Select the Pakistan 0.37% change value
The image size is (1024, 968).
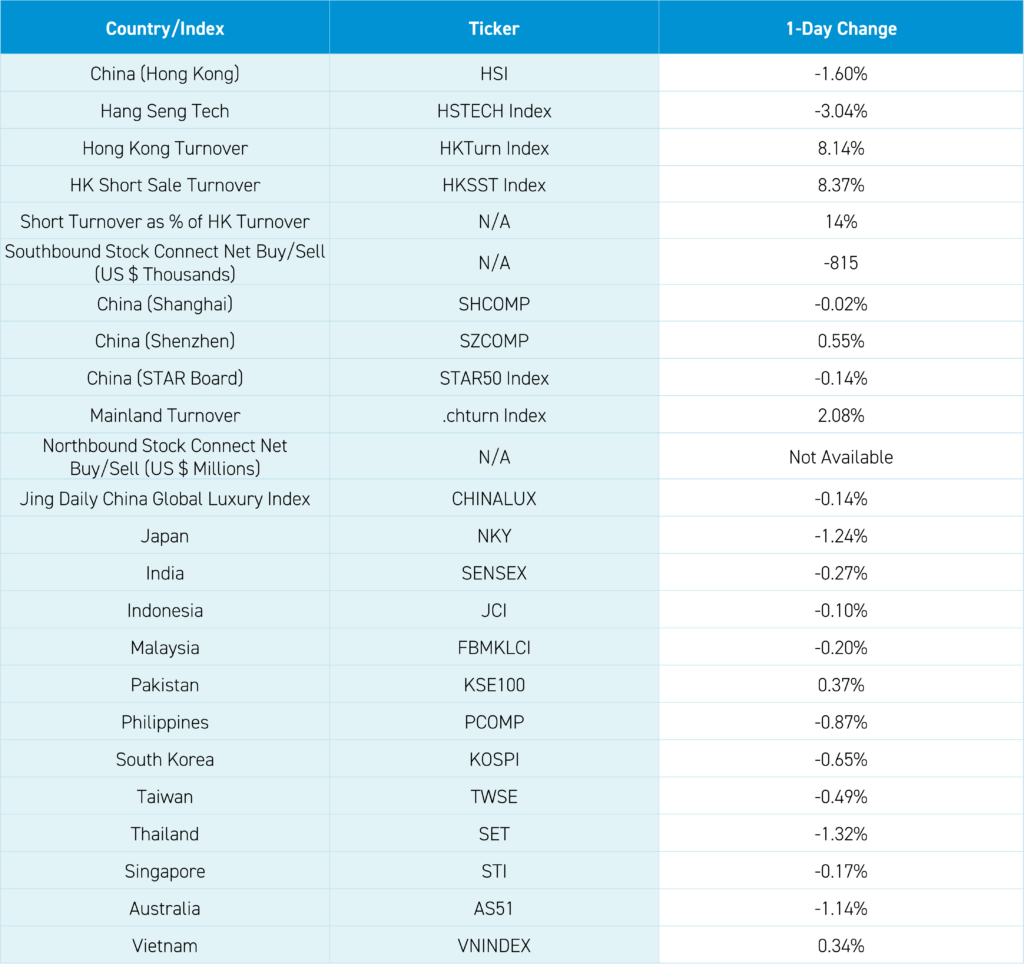coord(841,685)
